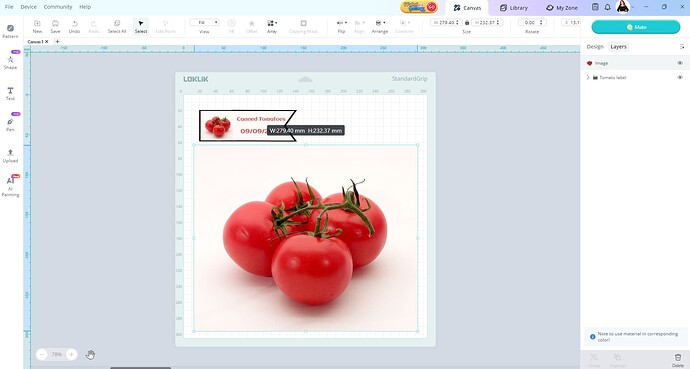Select the hand pan tool

[90, 354]
